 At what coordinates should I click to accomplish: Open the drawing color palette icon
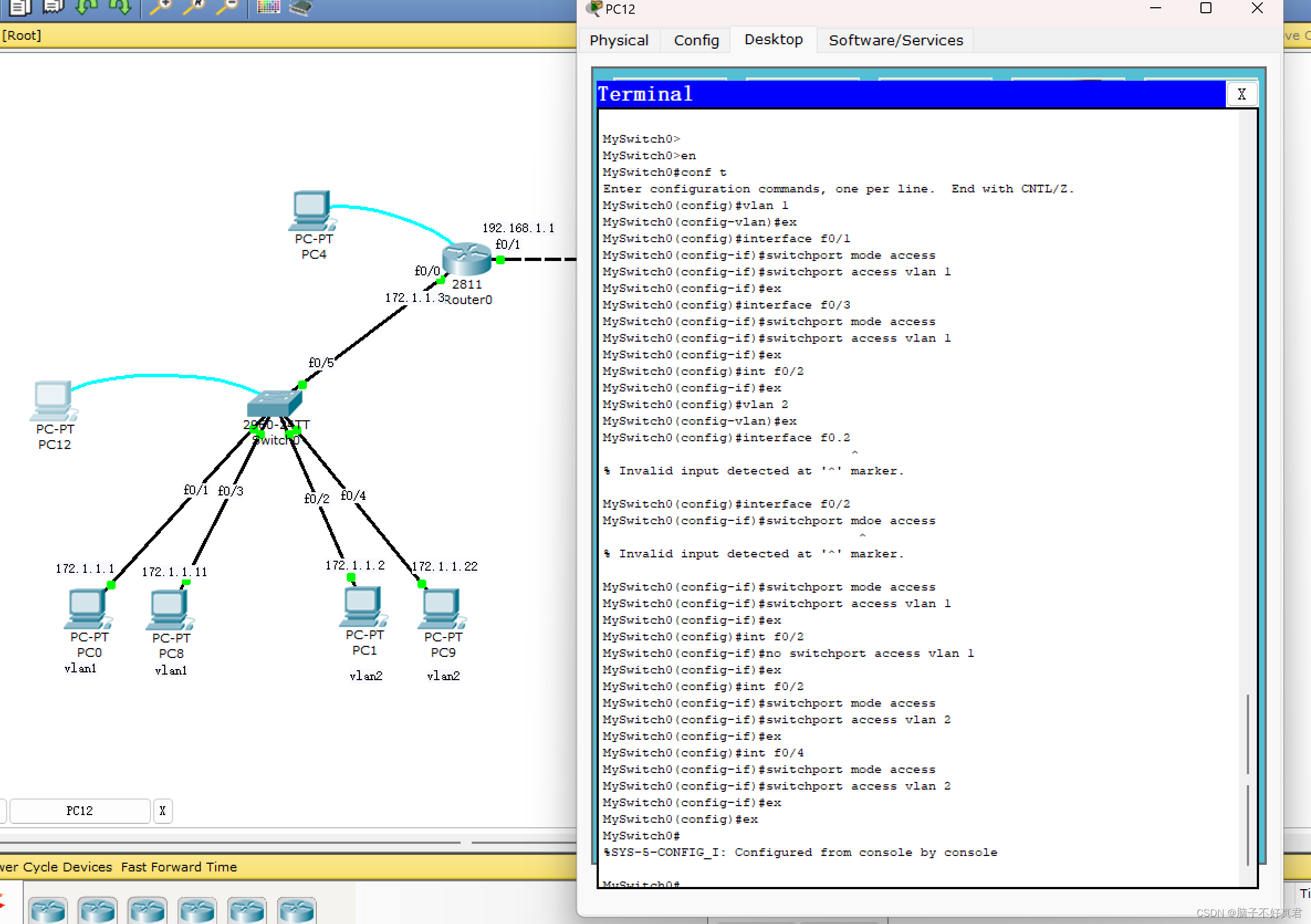[268, 7]
